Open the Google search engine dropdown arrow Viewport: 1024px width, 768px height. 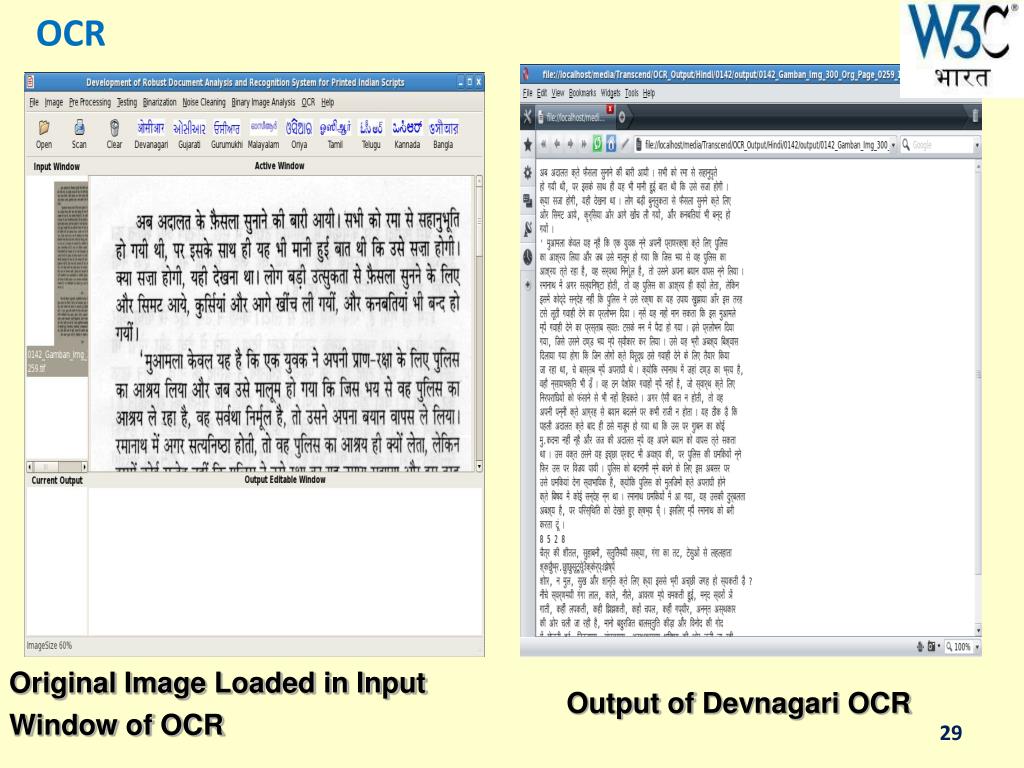(977, 145)
